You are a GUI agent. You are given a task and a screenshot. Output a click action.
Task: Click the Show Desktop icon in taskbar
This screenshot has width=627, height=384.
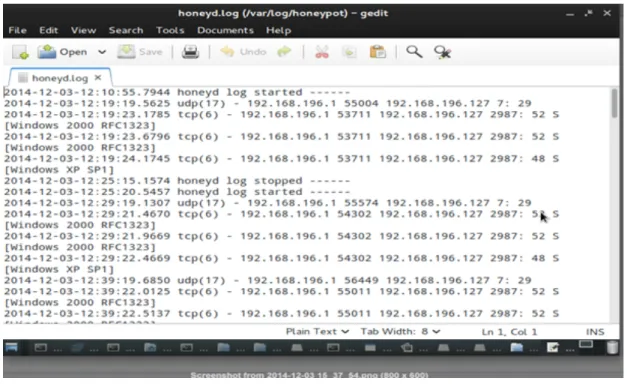click(x=11, y=347)
